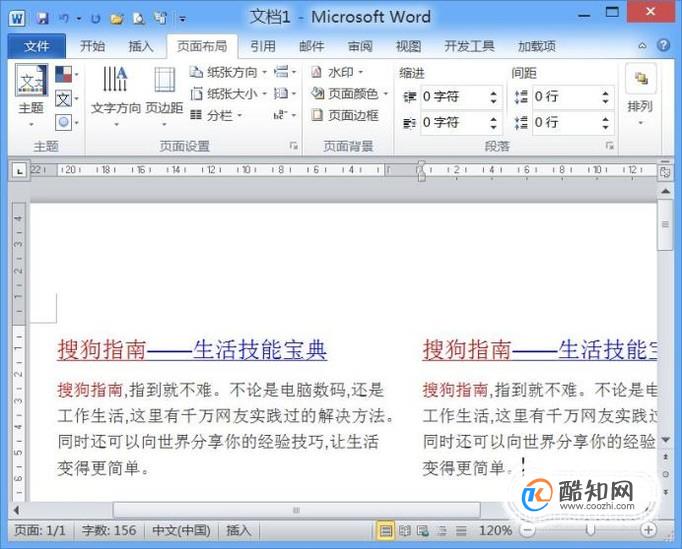Open 纸张大小 paper size dropdown
Screen dimensions: 682x549
coord(228,94)
